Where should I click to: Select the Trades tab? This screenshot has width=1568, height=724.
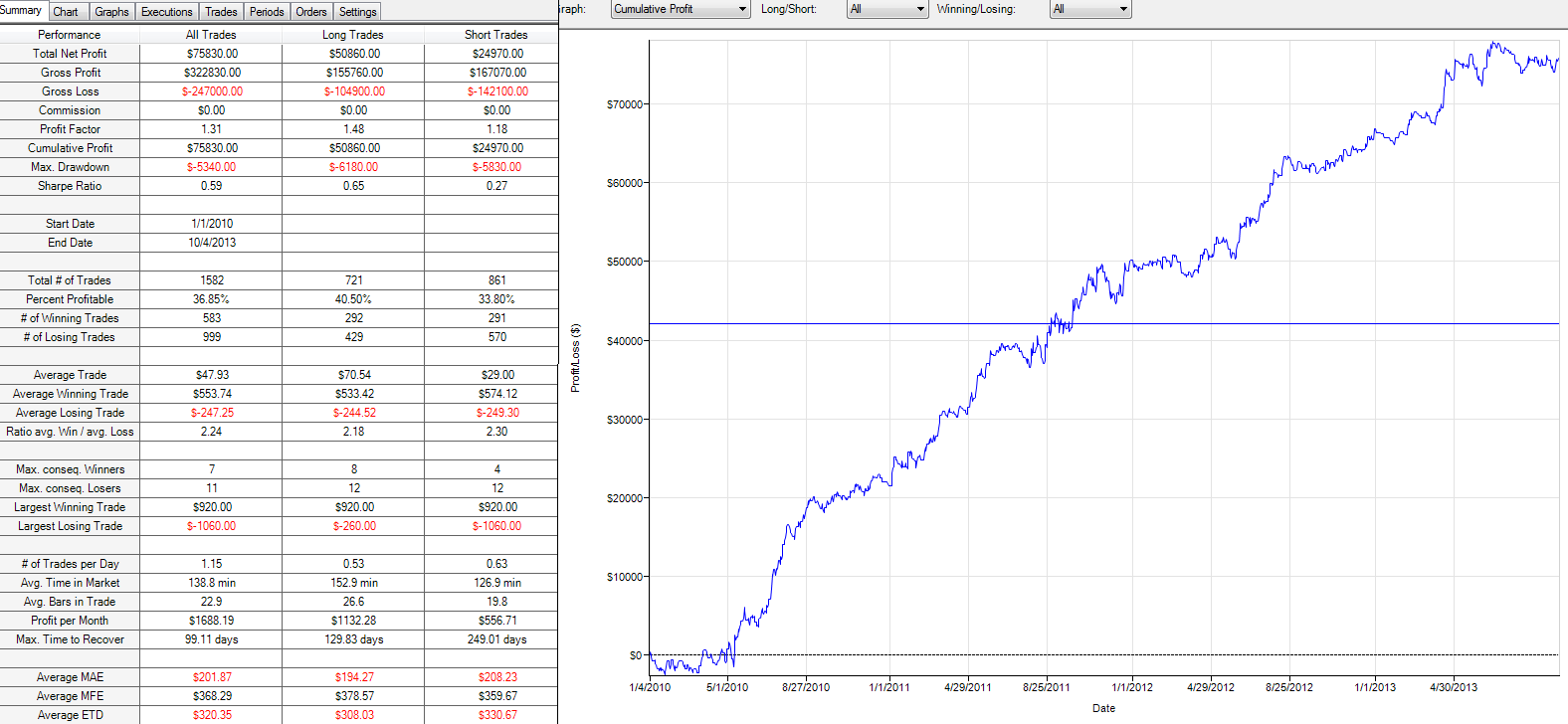[221, 12]
